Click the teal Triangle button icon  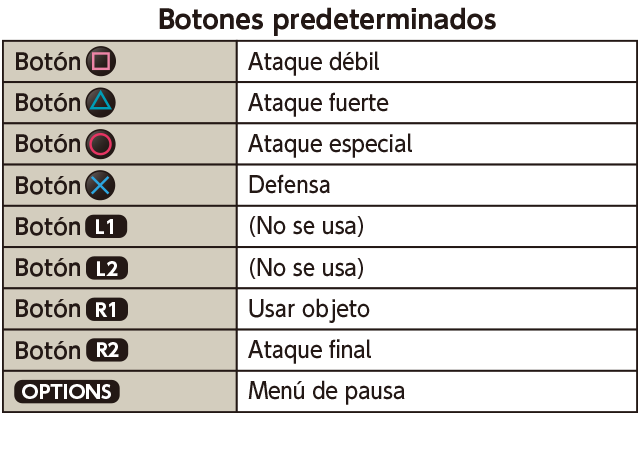(101, 102)
